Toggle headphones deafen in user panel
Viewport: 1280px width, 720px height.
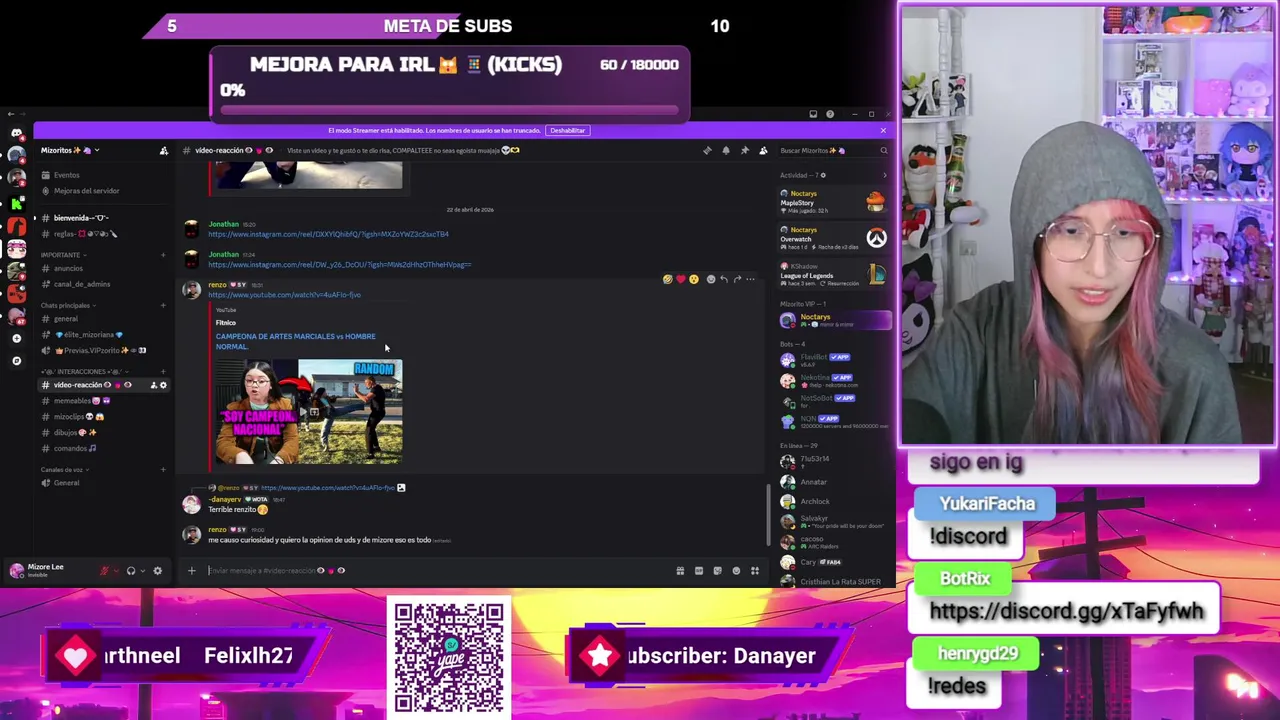coord(131,571)
